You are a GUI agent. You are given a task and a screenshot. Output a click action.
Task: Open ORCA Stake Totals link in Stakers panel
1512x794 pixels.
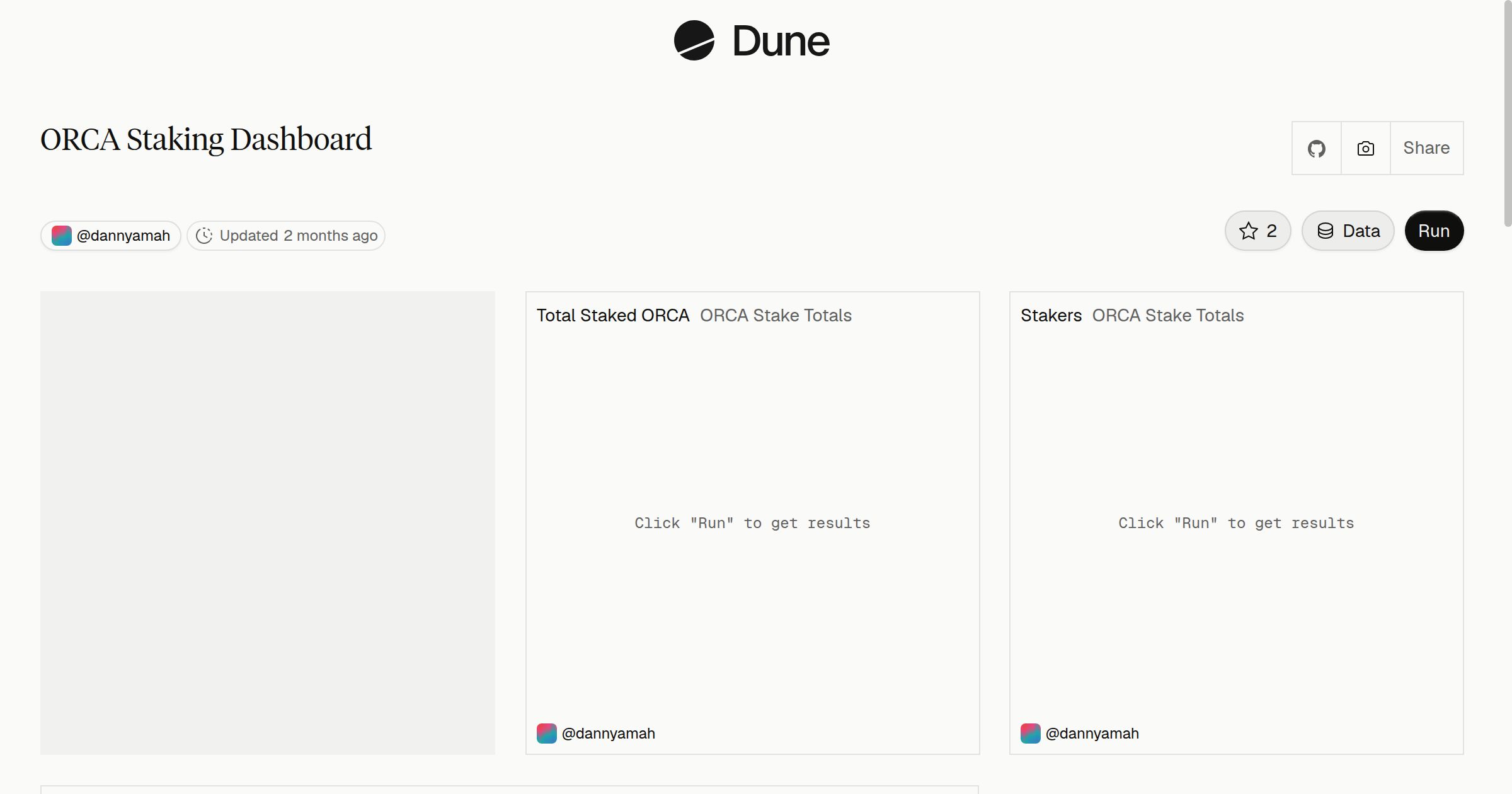pyautogui.click(x=1168, y=315)
